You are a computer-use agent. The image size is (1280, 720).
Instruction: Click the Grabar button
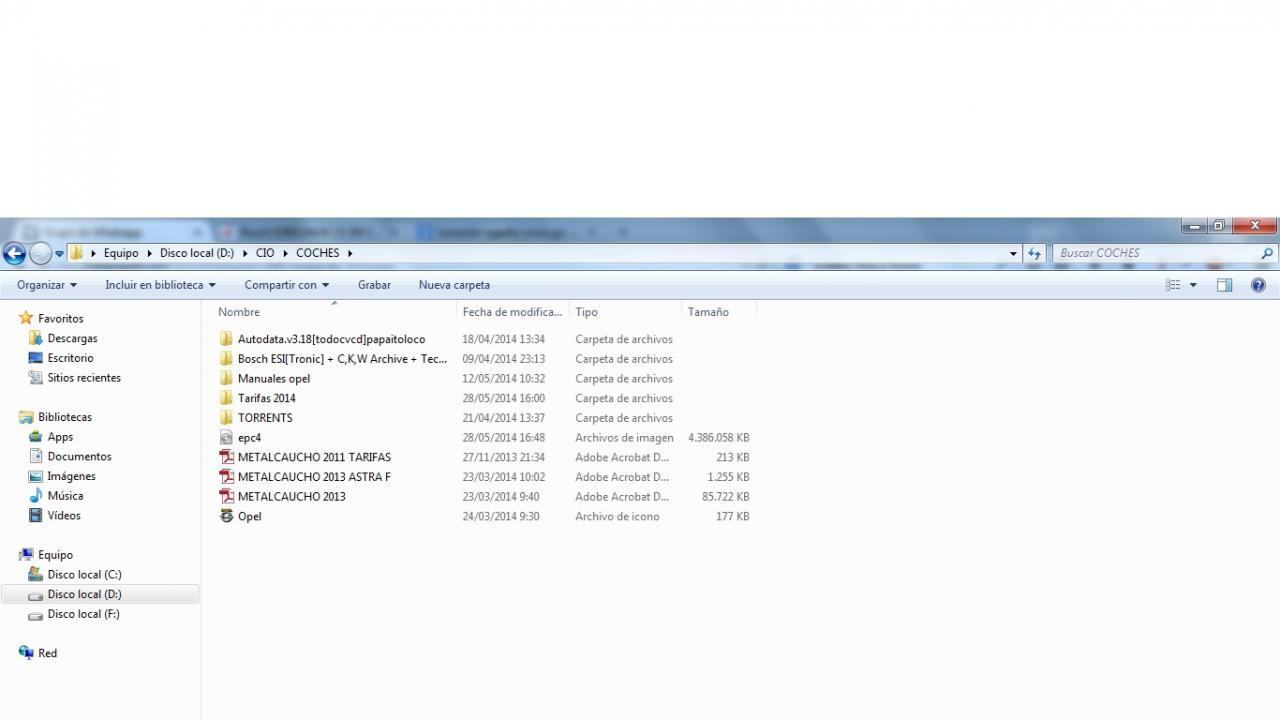coord(374,285)
